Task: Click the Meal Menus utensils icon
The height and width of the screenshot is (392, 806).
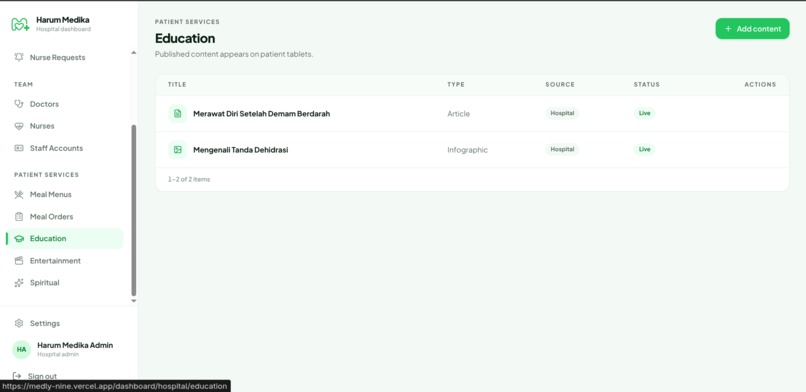Action: (19, 194)
